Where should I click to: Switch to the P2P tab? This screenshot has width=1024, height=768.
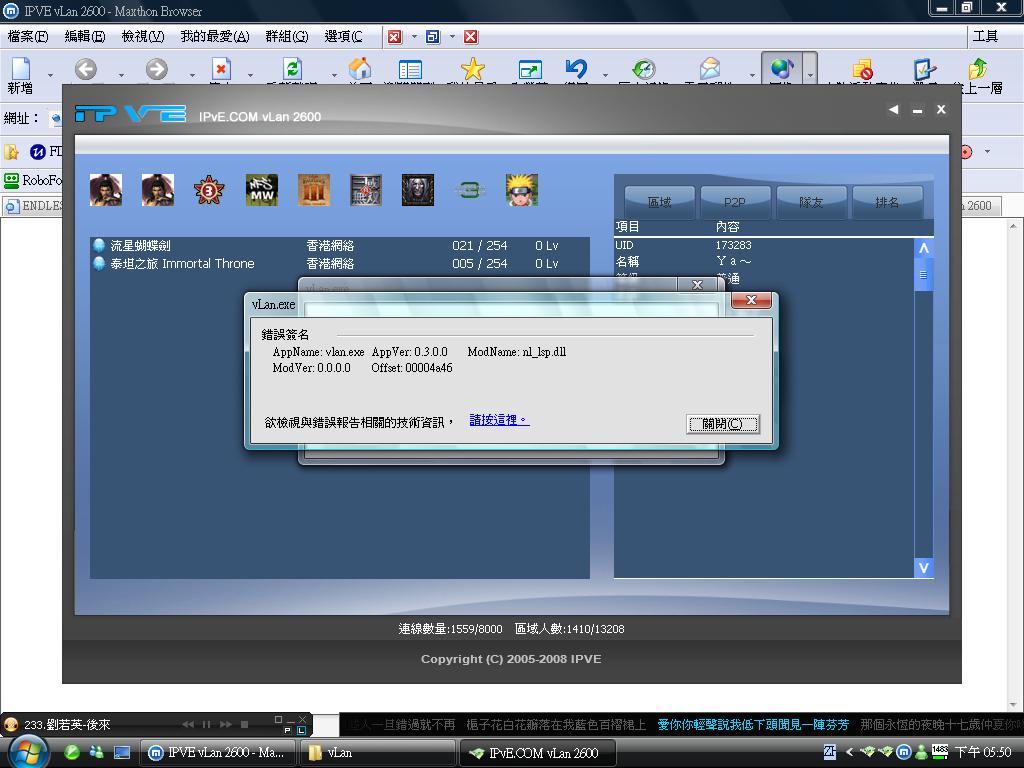735,202
